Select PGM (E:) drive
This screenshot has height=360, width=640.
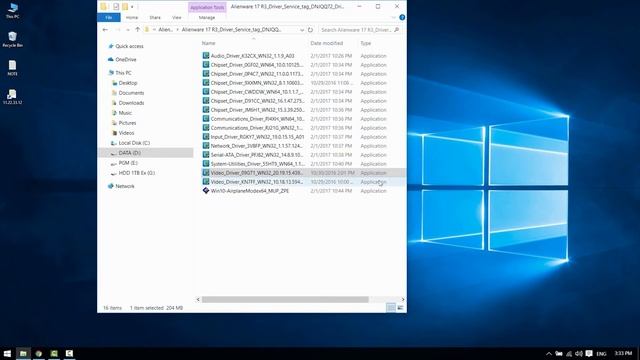click(128, 163)
